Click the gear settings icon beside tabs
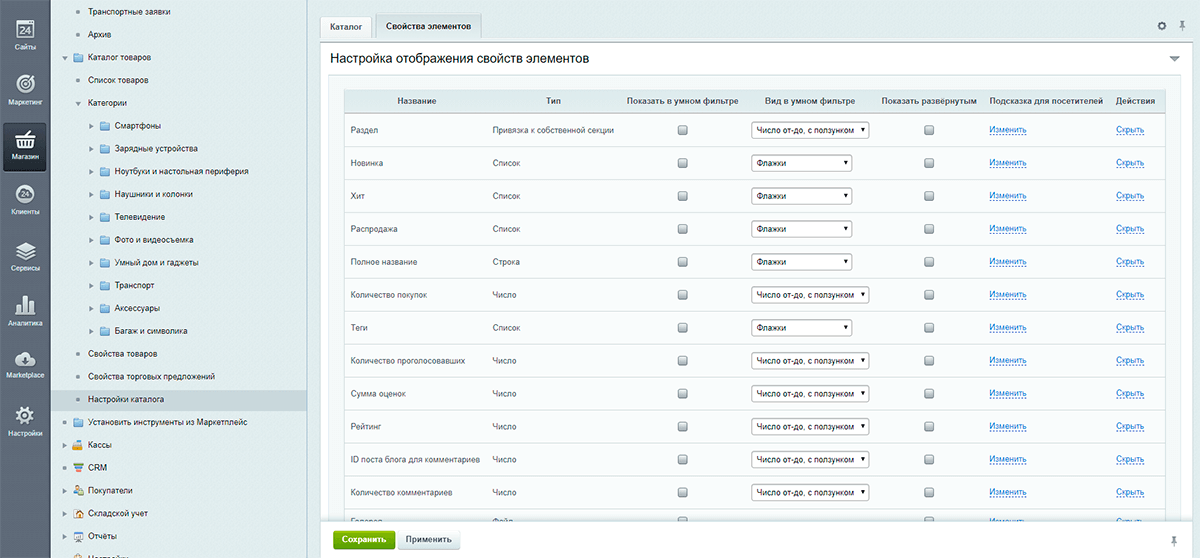The height and width of the screenshot is (558, 1200). [1161, 26]
